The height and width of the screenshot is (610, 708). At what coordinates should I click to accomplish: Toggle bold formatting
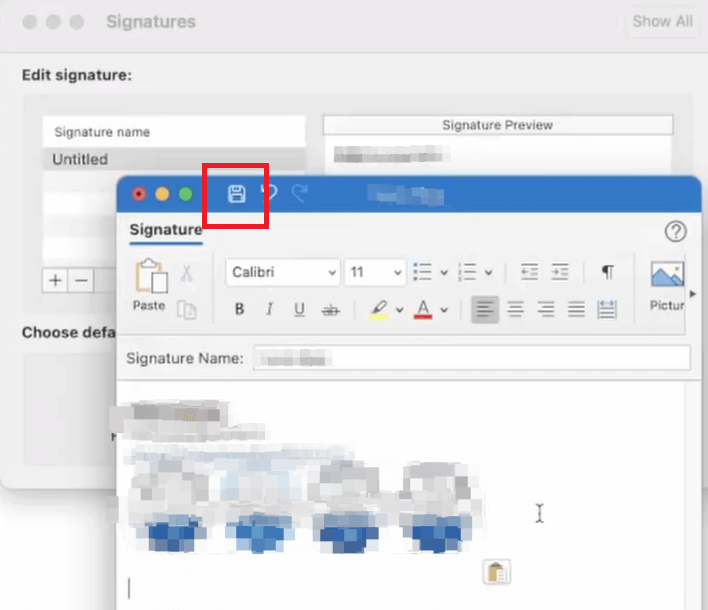tap(239, 310)
